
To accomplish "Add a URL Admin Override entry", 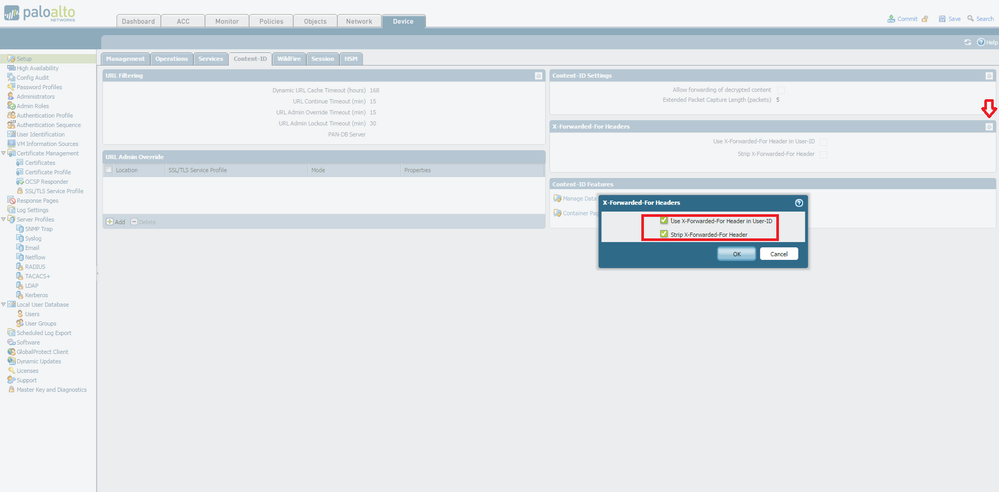I will click(x=115, y=222).
